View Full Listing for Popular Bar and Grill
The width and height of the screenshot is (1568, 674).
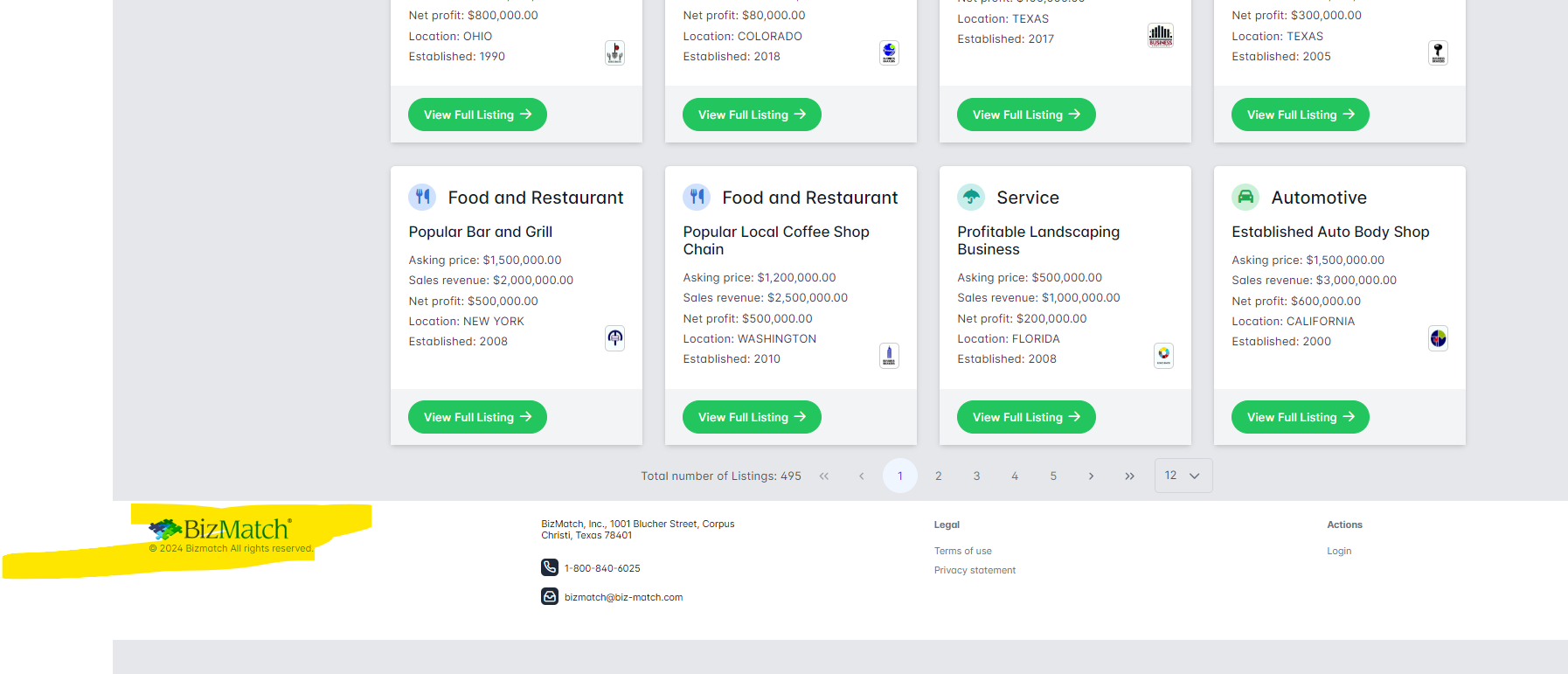pyautogui.click(x=477, y=417)
